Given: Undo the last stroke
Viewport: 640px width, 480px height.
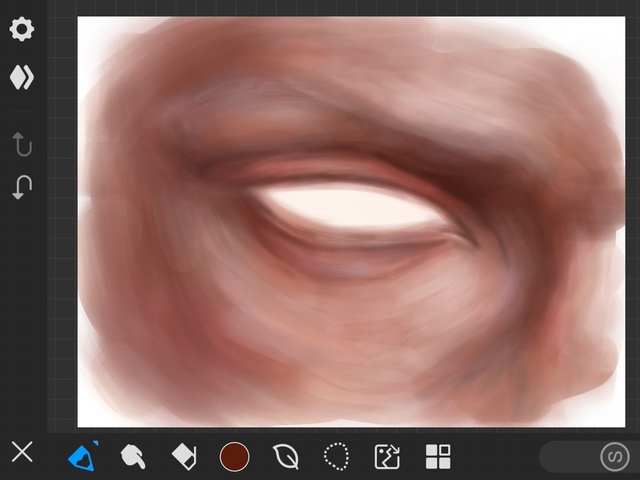Looking at the screenshot, I should [21, 187].
